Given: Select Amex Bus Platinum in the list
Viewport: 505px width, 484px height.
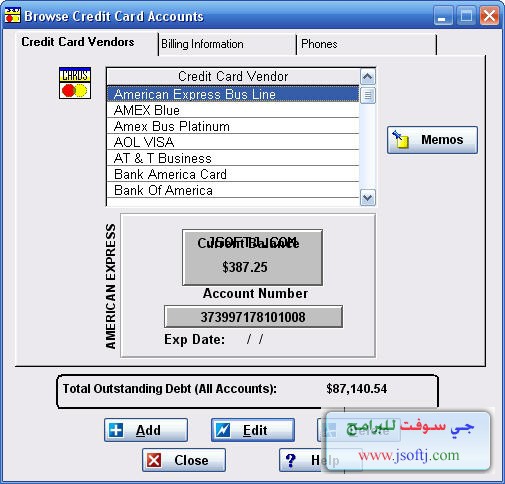Looking at the screenshot, I should [x=233, y=126].
